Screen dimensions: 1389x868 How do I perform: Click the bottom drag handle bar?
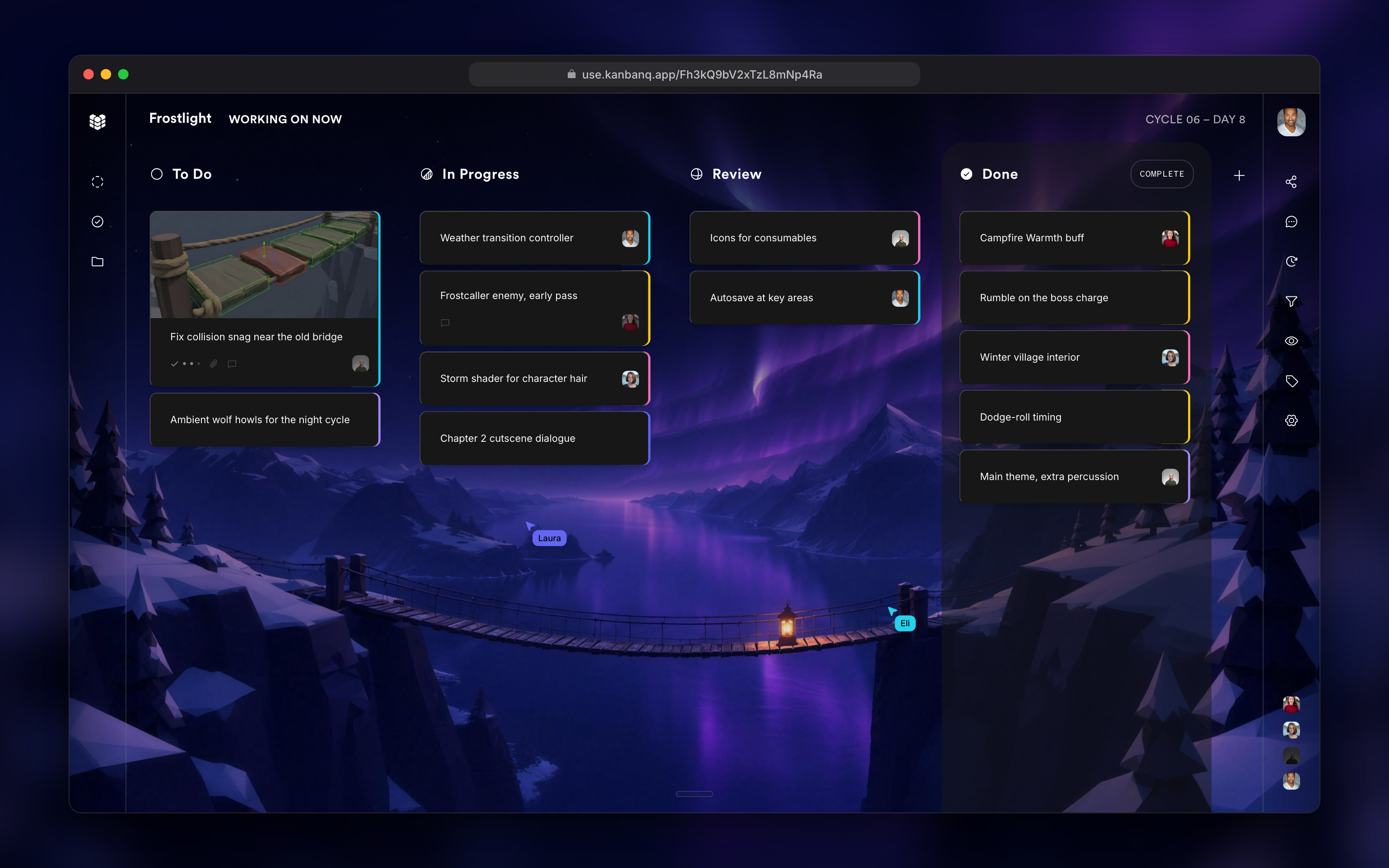click(x=694, y=794)
